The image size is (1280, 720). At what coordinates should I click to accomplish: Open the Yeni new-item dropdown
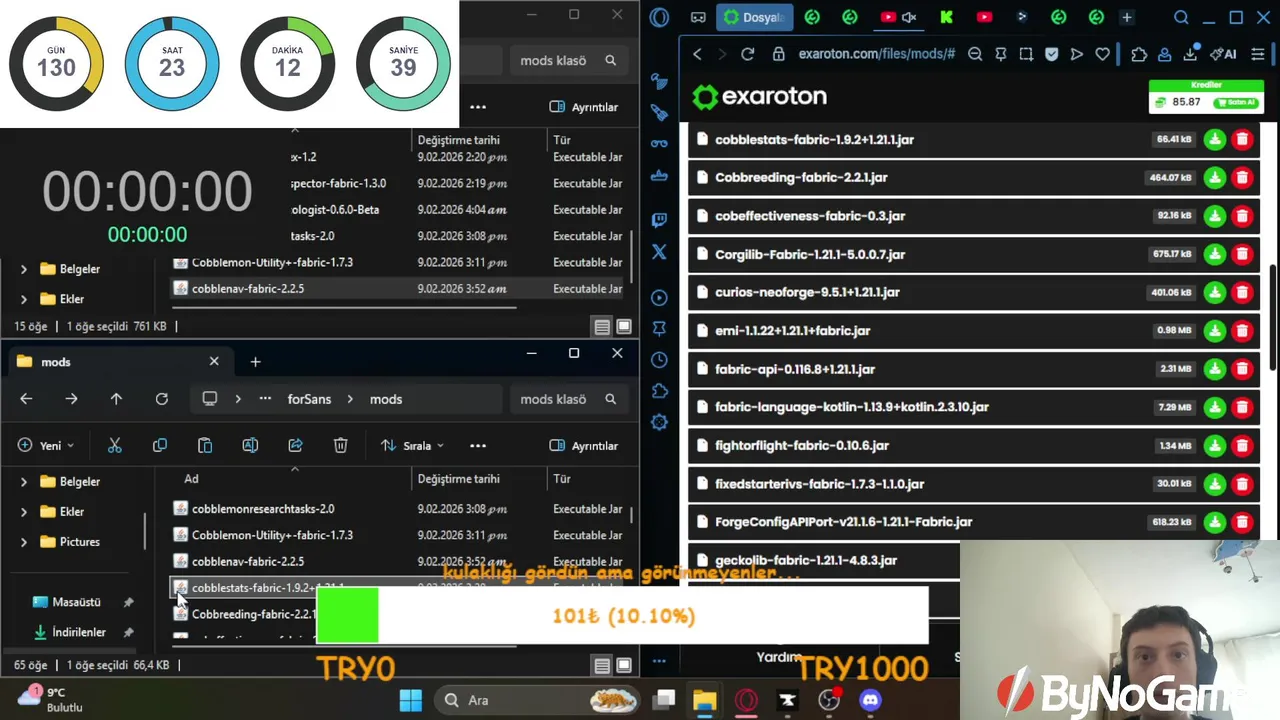pyautogui.click(x=46, y=445)
